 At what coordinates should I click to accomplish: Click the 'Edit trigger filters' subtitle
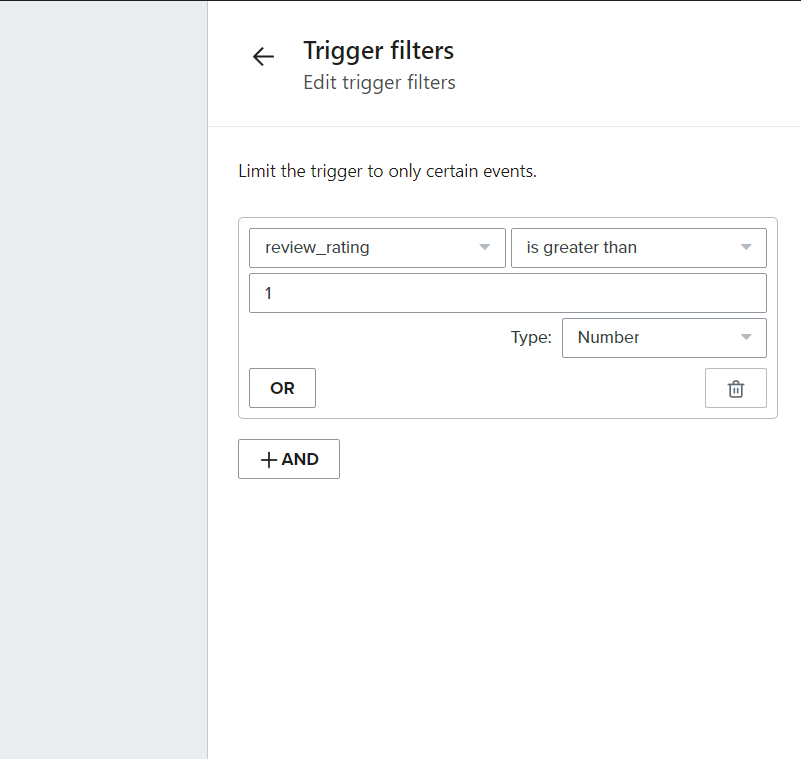[x=379, y=82]
